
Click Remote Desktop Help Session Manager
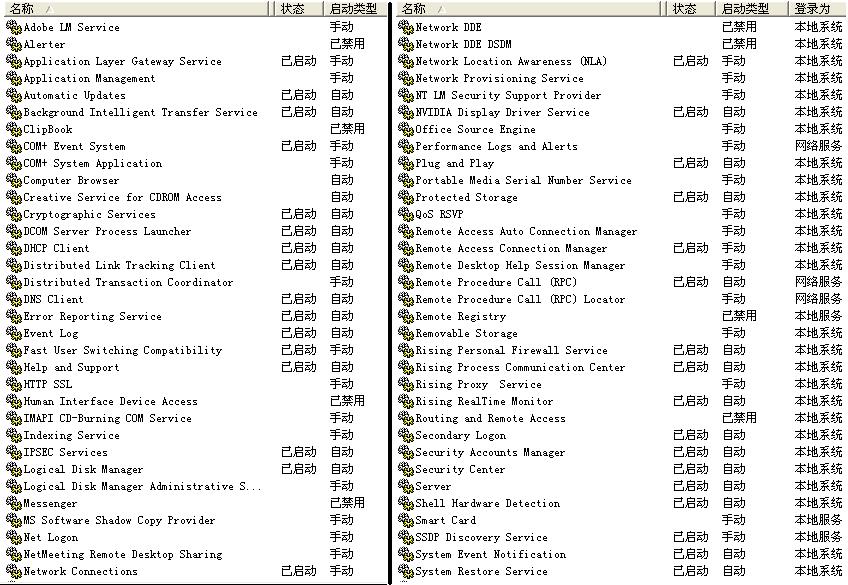click(x=520, y=265)
